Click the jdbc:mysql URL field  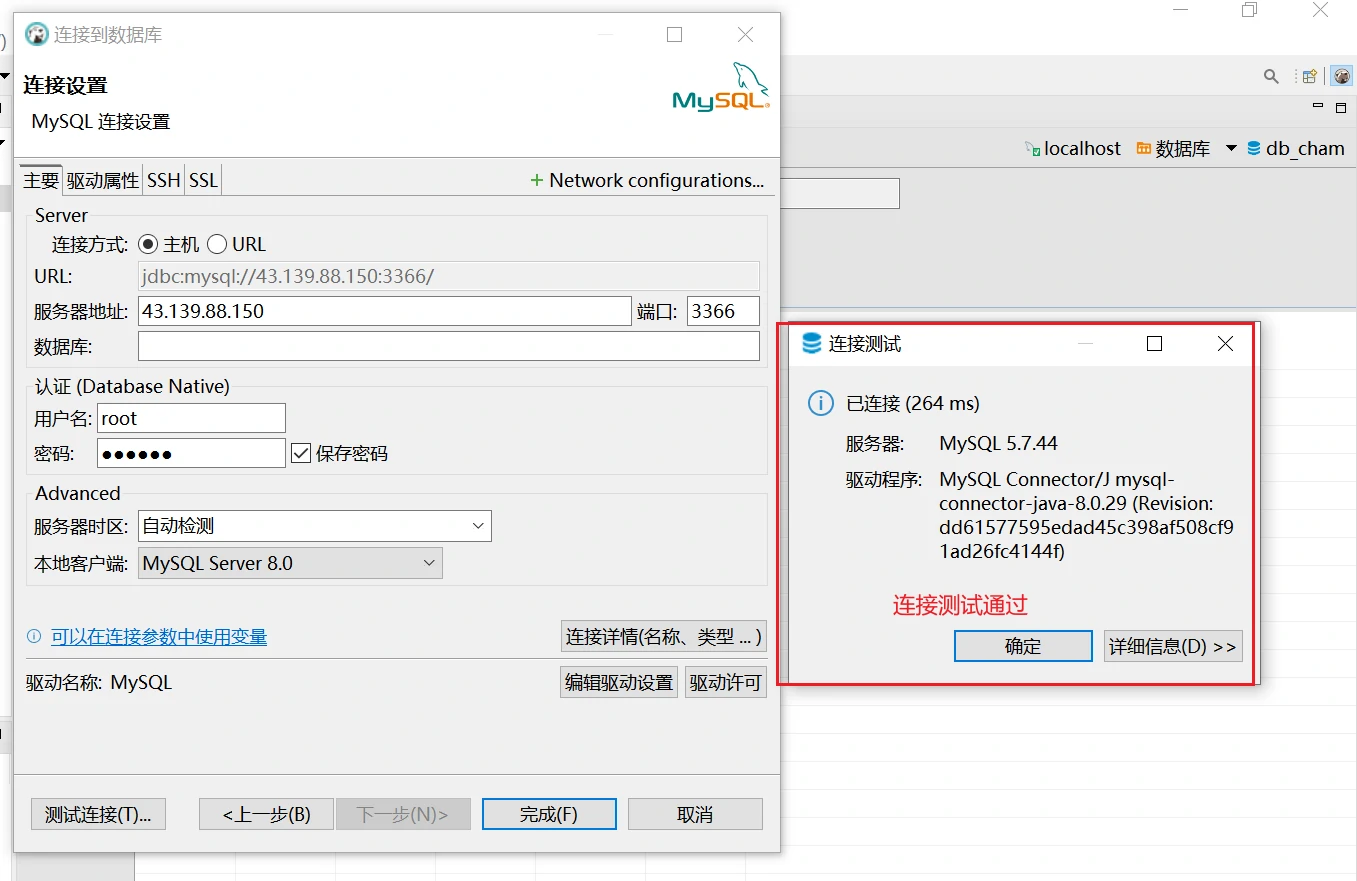[x=449, y=276]
